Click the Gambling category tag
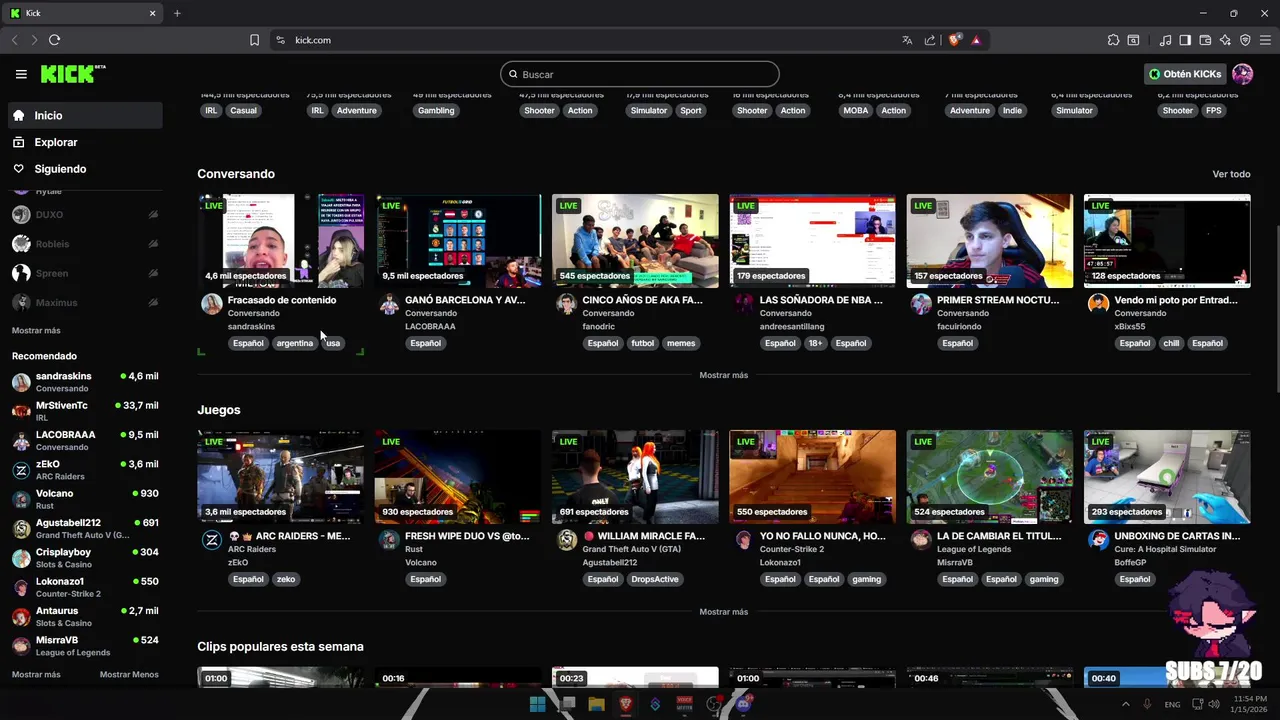The height and width of the screenshot is (720, 1280). pyautogui.click(x=436, y=110)
